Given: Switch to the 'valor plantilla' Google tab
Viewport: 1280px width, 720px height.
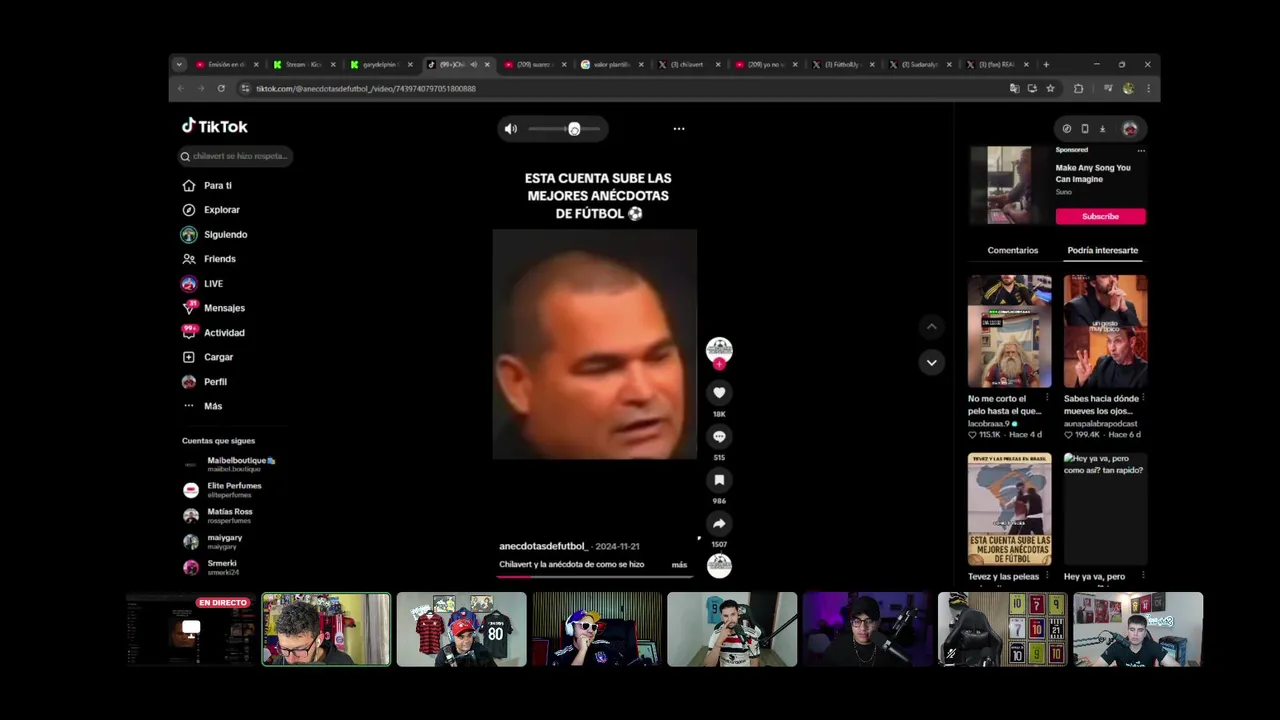Looking at the screenshot, I should (610, 64).
